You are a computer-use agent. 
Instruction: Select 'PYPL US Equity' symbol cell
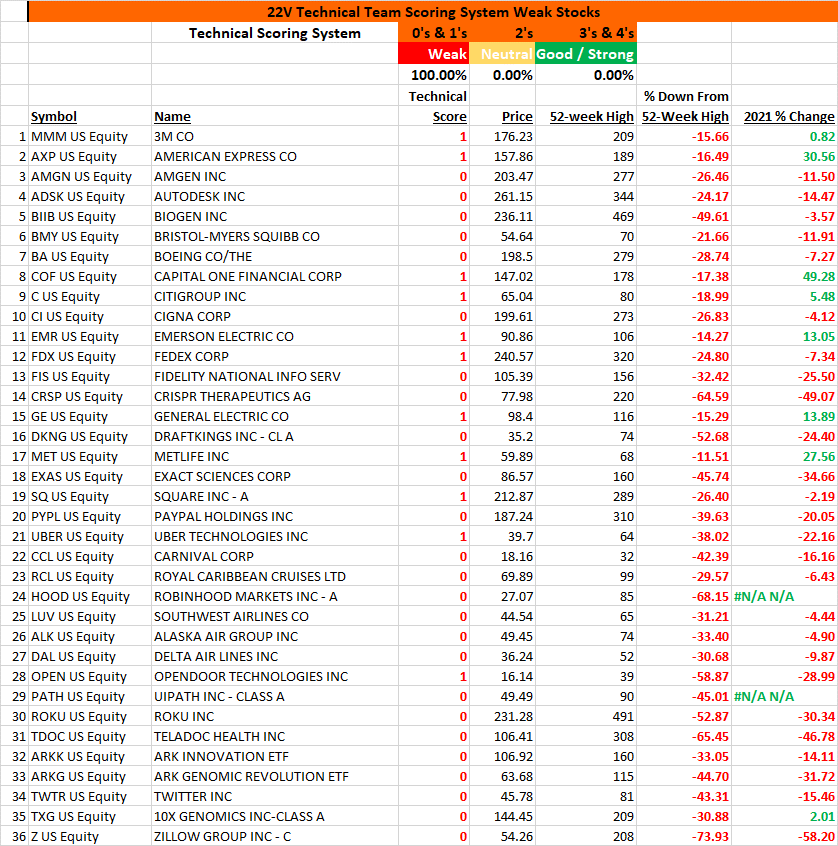pyautogui.click(x=90, y=516)
